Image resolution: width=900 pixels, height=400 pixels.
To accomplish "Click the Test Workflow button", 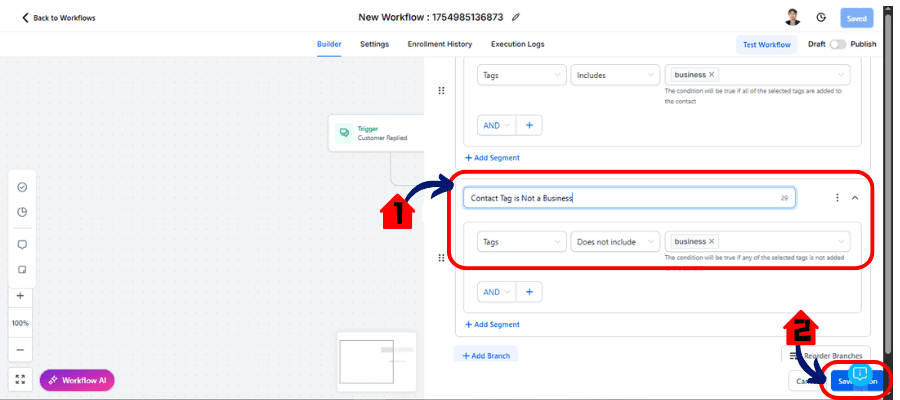I will coord(765,44).
